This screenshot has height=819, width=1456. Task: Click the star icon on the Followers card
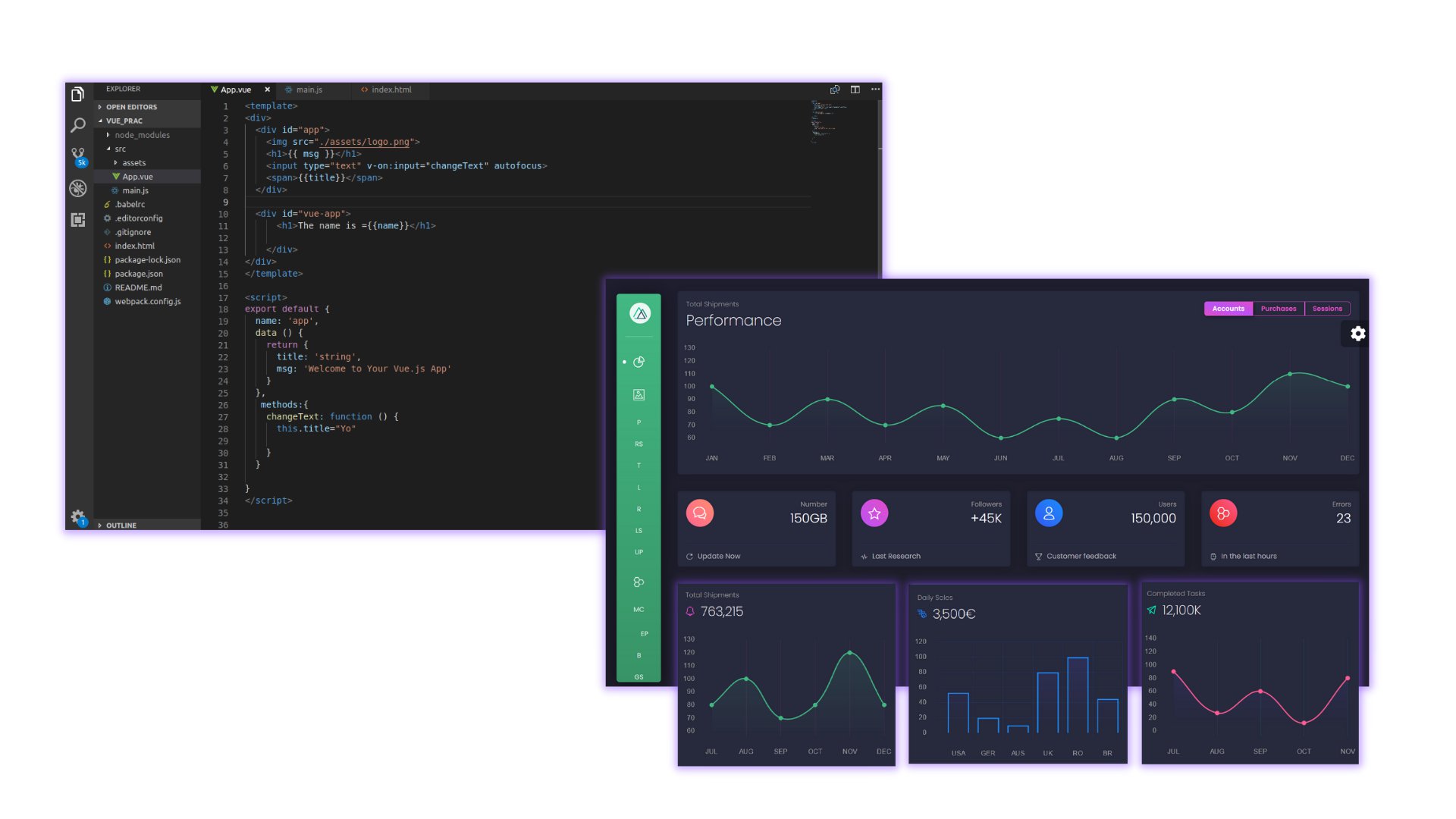[874, 513]
